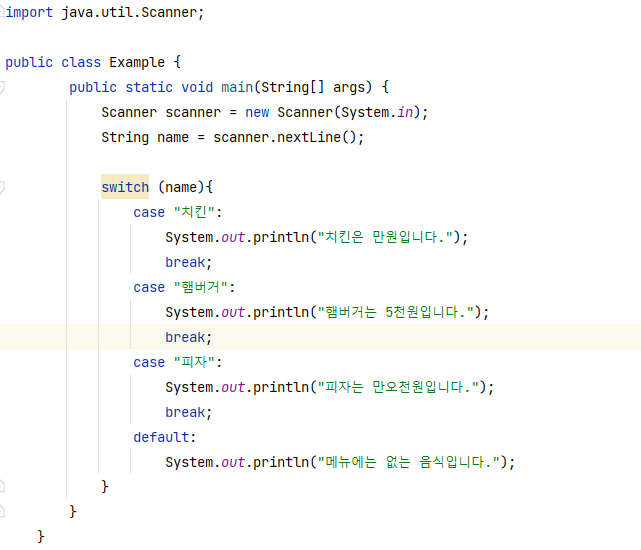Click the 'class' keyword

81,62
